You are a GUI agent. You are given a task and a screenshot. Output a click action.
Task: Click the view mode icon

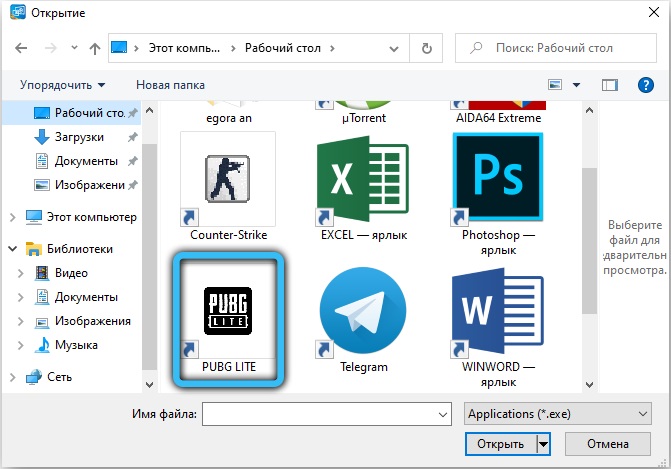point(555,85)
